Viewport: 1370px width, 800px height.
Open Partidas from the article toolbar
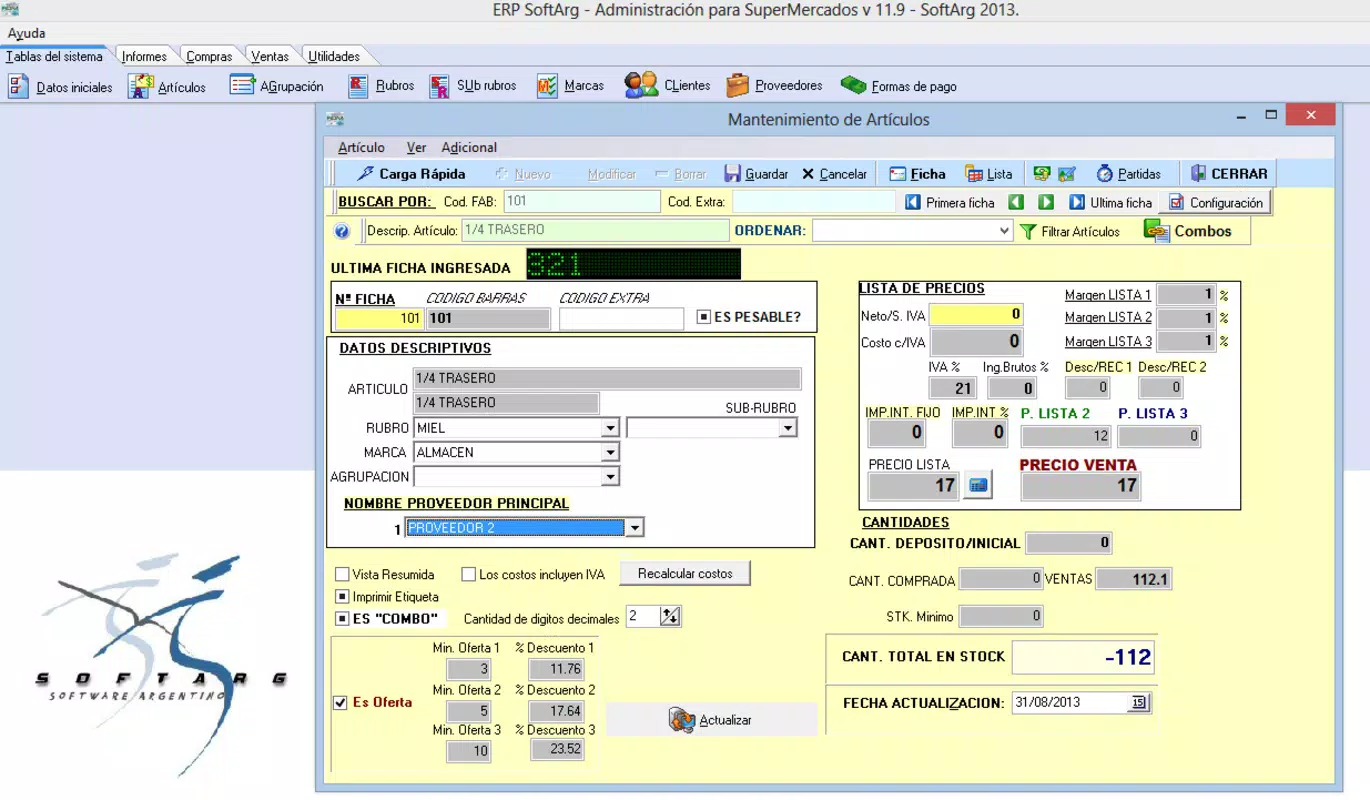(1128, 174)
